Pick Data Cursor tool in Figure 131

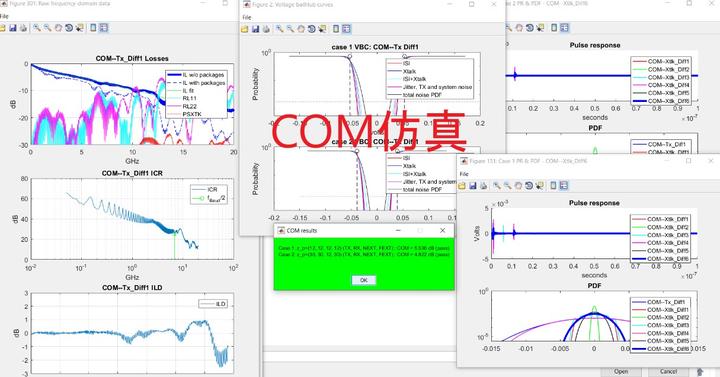tap(540, 186)
